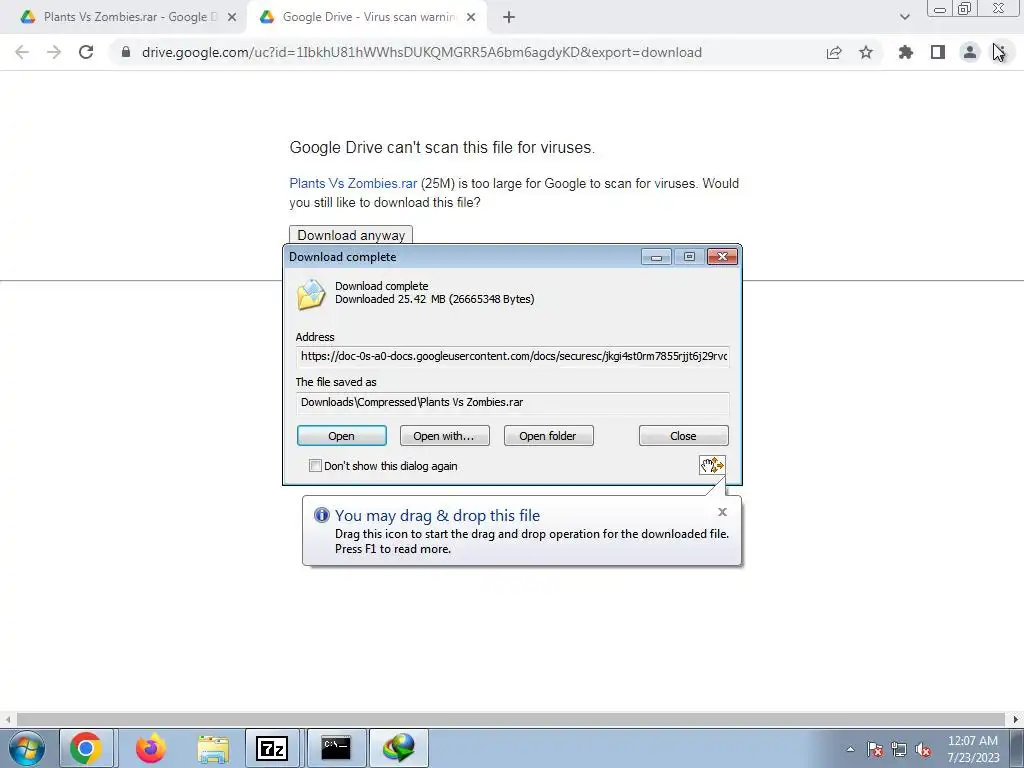Click the file saved as path field
This screenshot has width=1024, height=768.
click(x=513, y=403)
